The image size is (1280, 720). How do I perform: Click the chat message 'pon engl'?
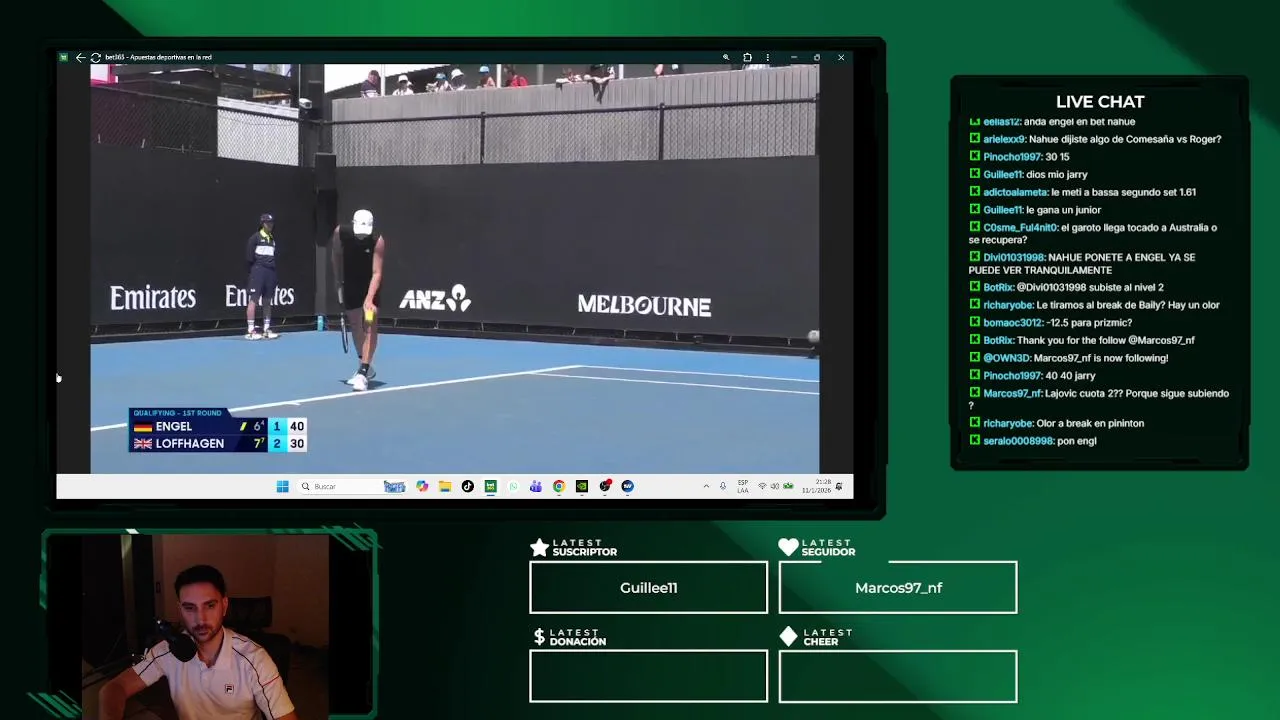tap(1077, 441)
